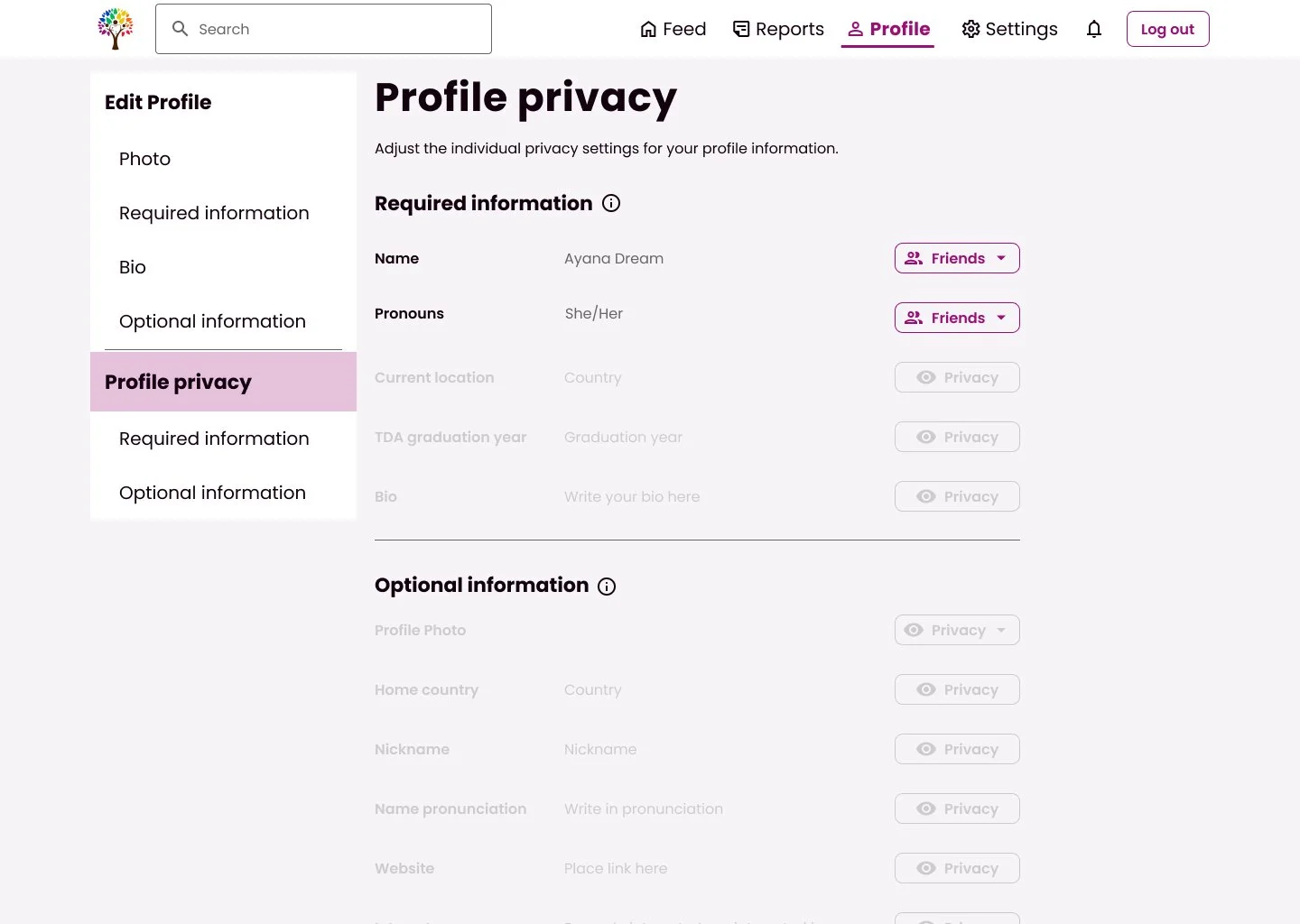
Task: Click the TDA graduation year label
Action: point(450,437)
